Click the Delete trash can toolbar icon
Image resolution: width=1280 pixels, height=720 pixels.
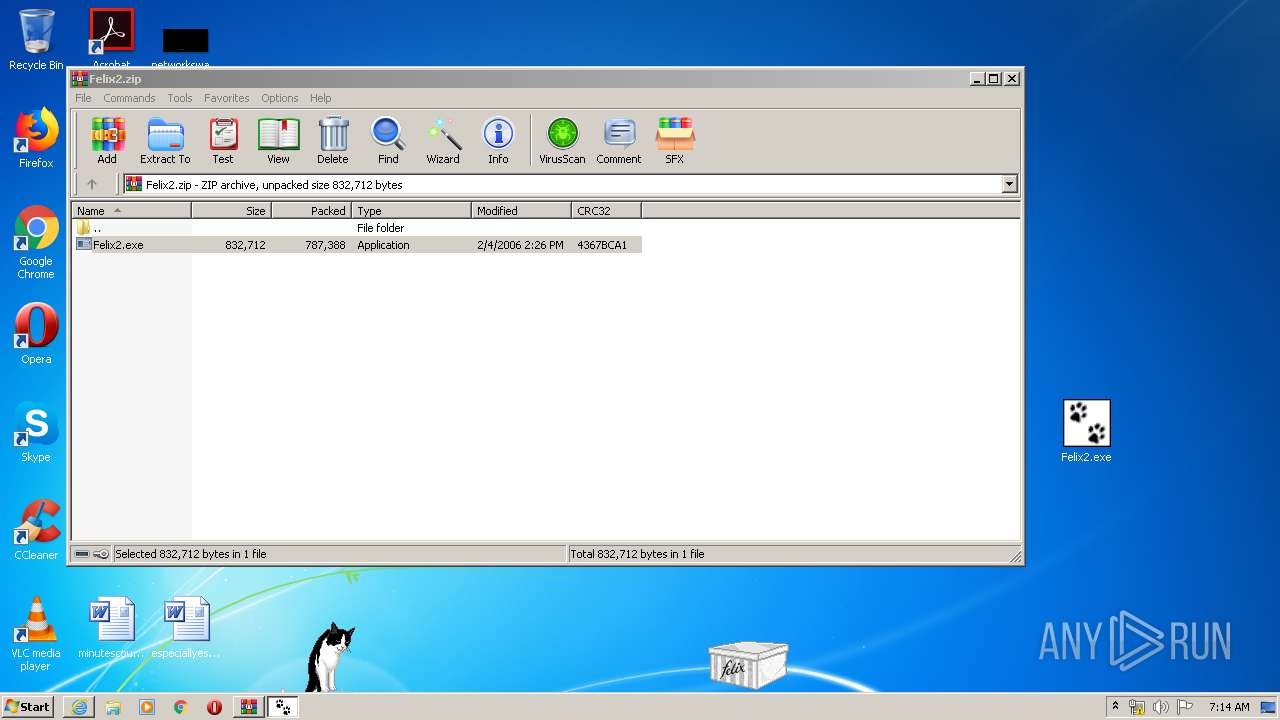(333, 140)
